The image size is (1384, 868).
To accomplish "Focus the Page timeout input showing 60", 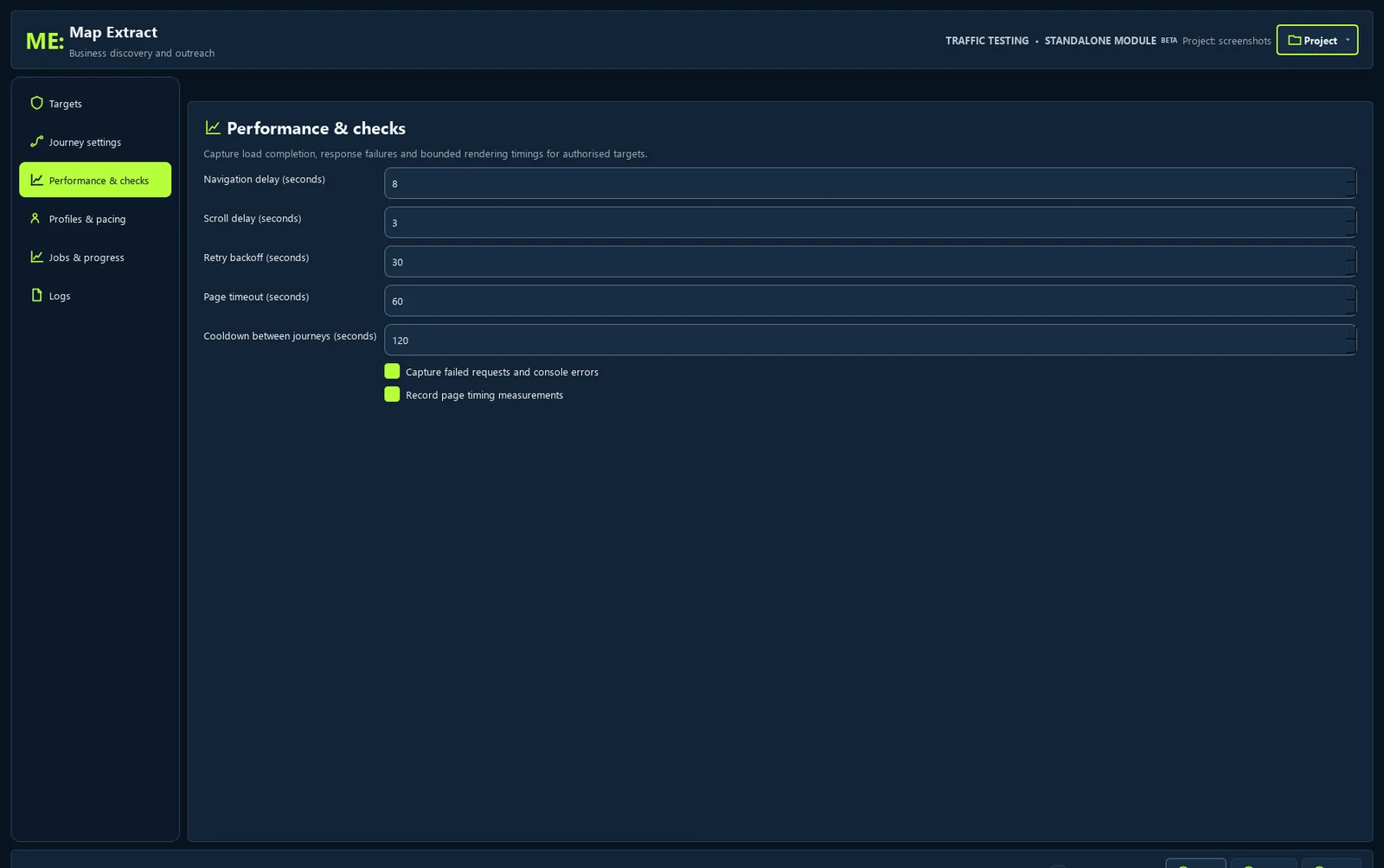I will pos(870,301).
